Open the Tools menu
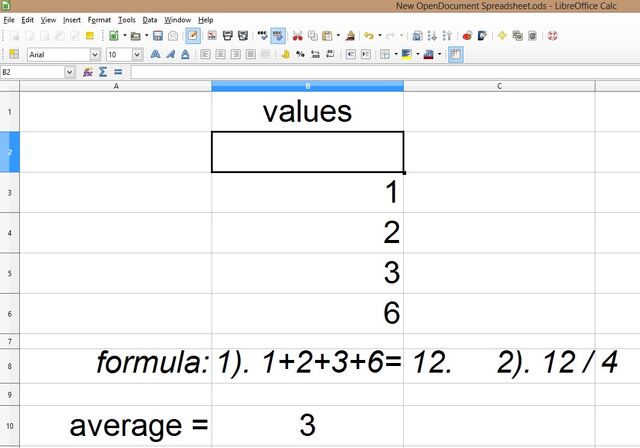640x448 pixels. (127, 20)
